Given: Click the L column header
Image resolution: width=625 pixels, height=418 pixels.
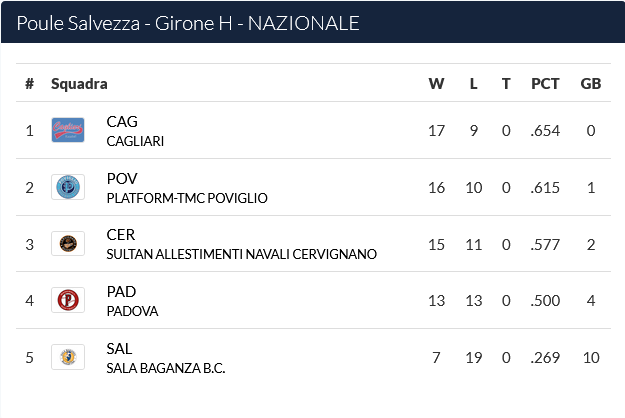Looking at the screenshot, I should [474, 84].
